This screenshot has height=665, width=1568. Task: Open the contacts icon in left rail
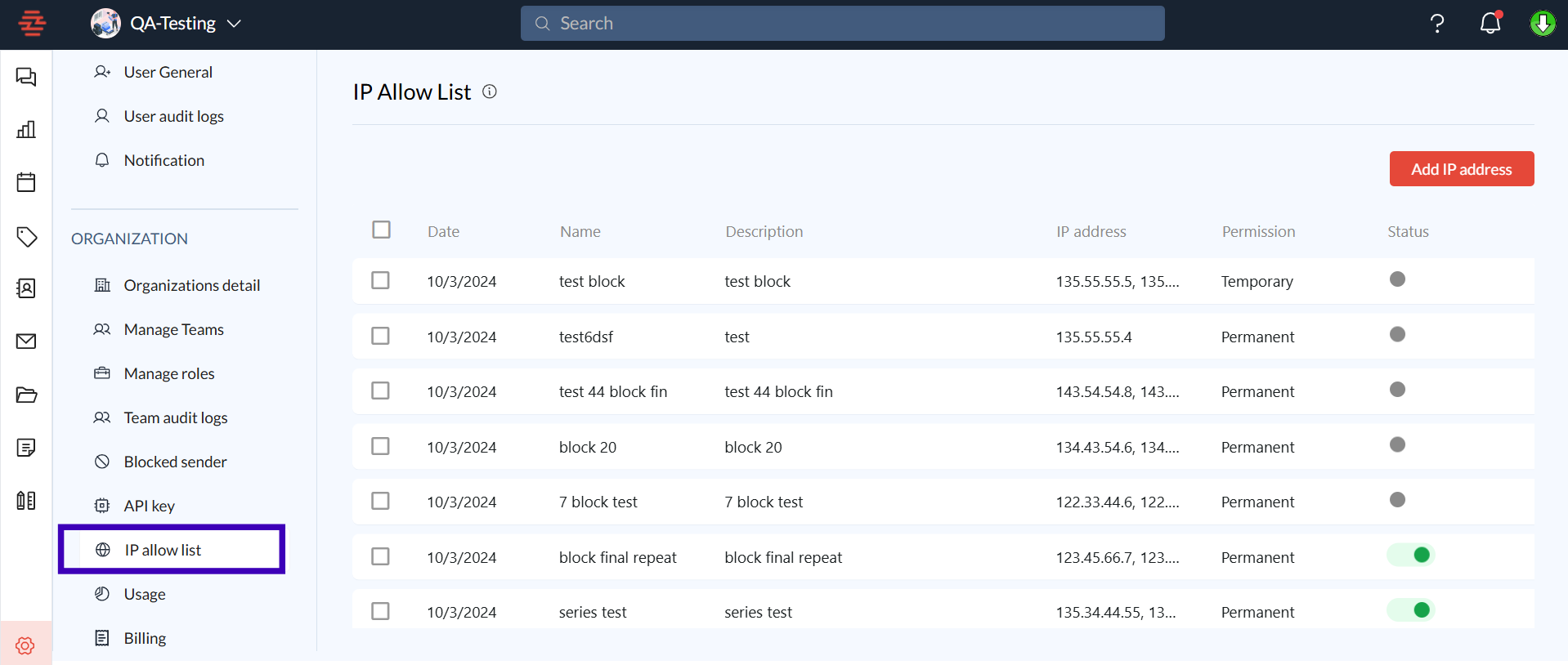(26, 288)
